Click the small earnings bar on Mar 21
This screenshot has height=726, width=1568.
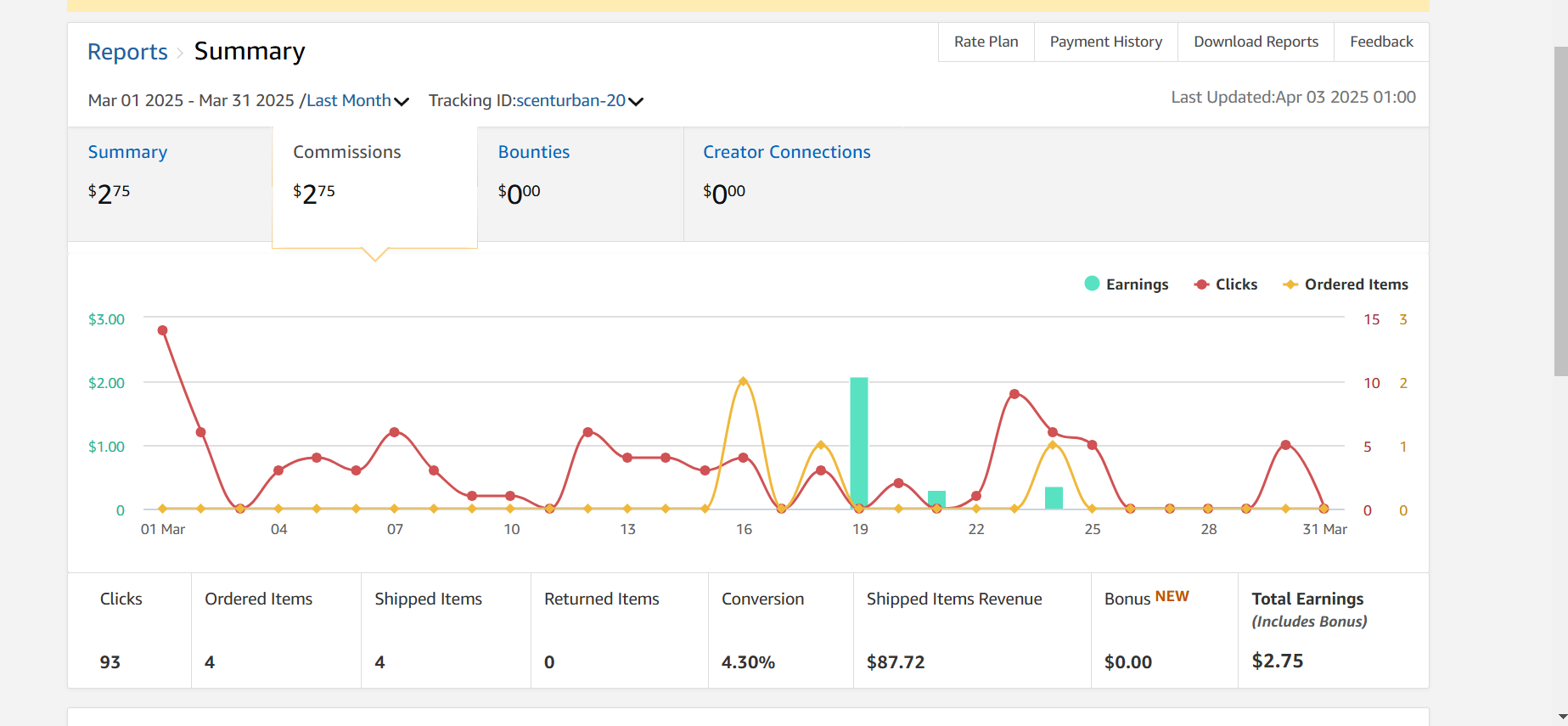pyautogui.click(x=936, y=500)
